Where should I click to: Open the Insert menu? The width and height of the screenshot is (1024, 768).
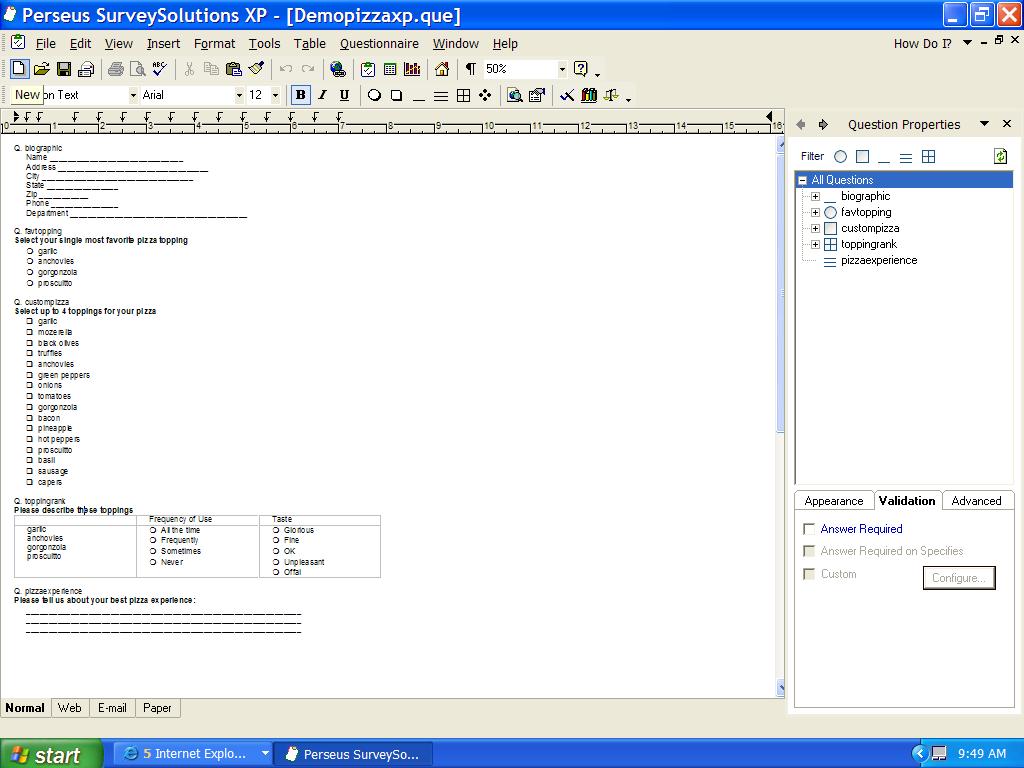pos(163,44)
